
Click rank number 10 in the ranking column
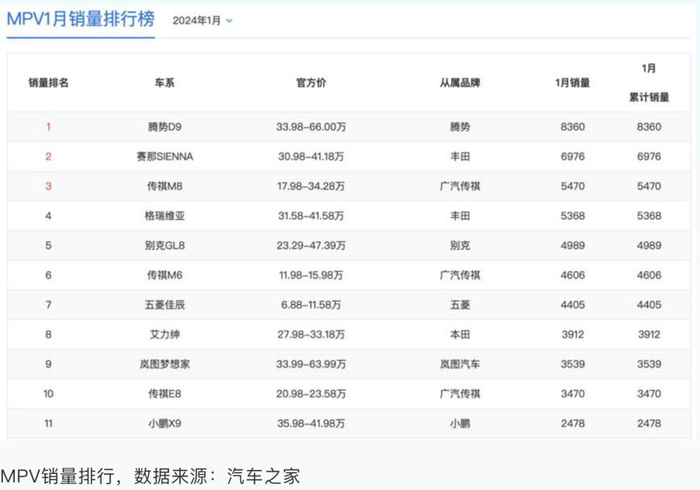pos(48,394)
